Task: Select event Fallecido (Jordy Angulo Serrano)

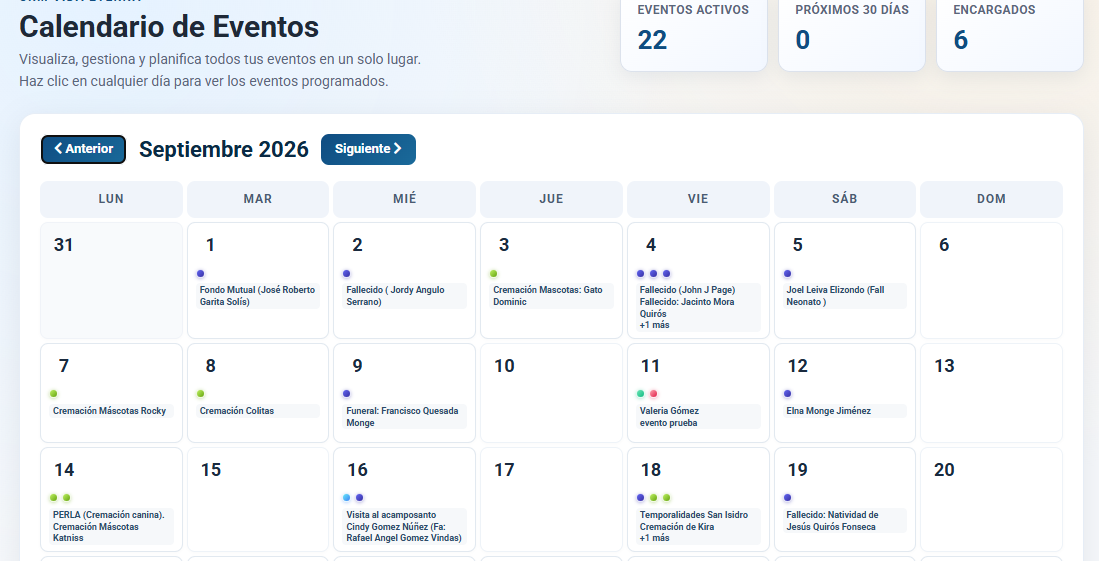Action: 395,296
